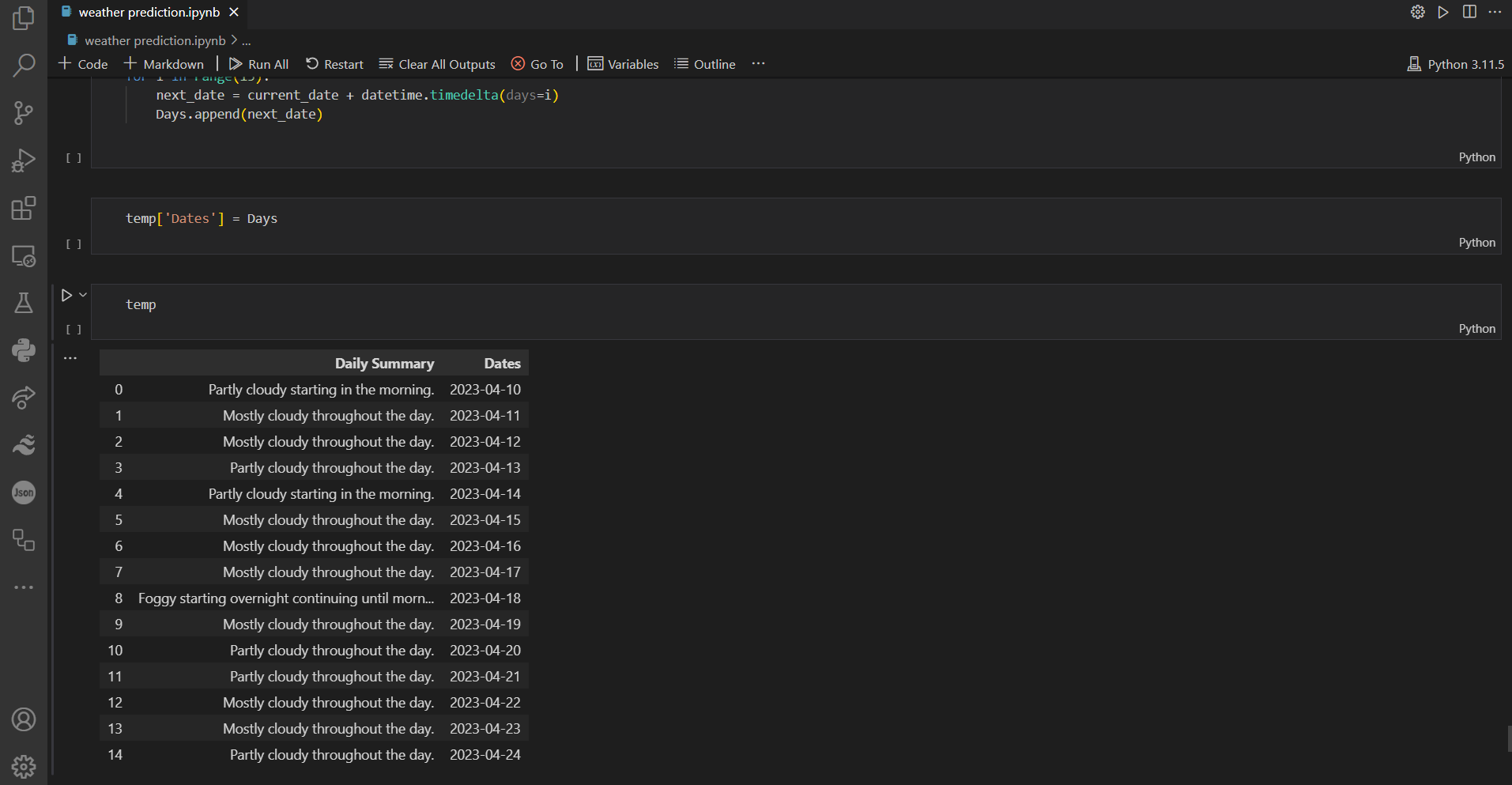
Task: Select Python 3.11.5 kernel picker
Action: point(1456,64)
